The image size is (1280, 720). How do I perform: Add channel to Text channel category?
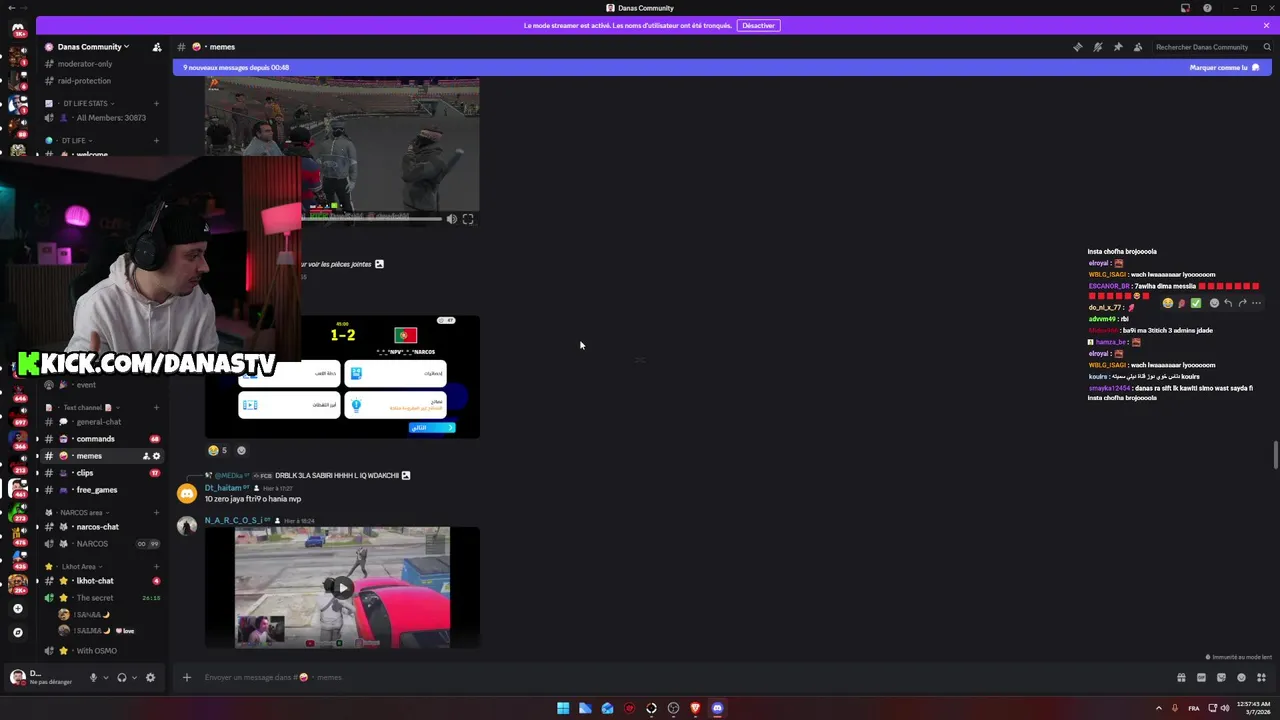pos(156,408)
